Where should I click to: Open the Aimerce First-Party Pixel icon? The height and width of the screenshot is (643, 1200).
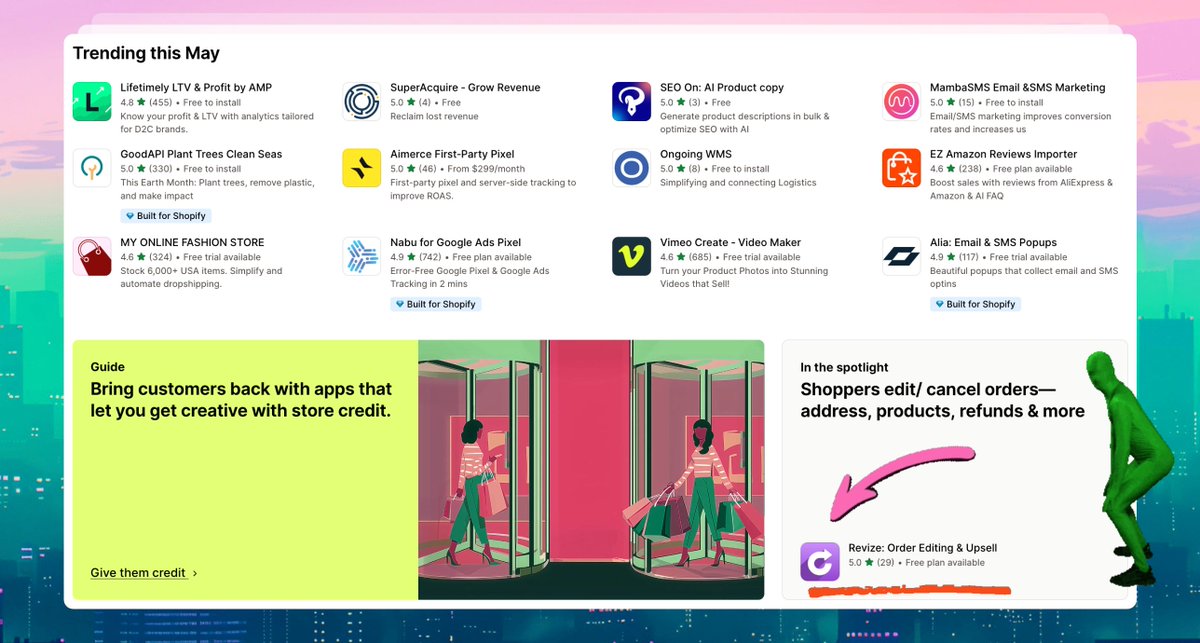(362, 168)
